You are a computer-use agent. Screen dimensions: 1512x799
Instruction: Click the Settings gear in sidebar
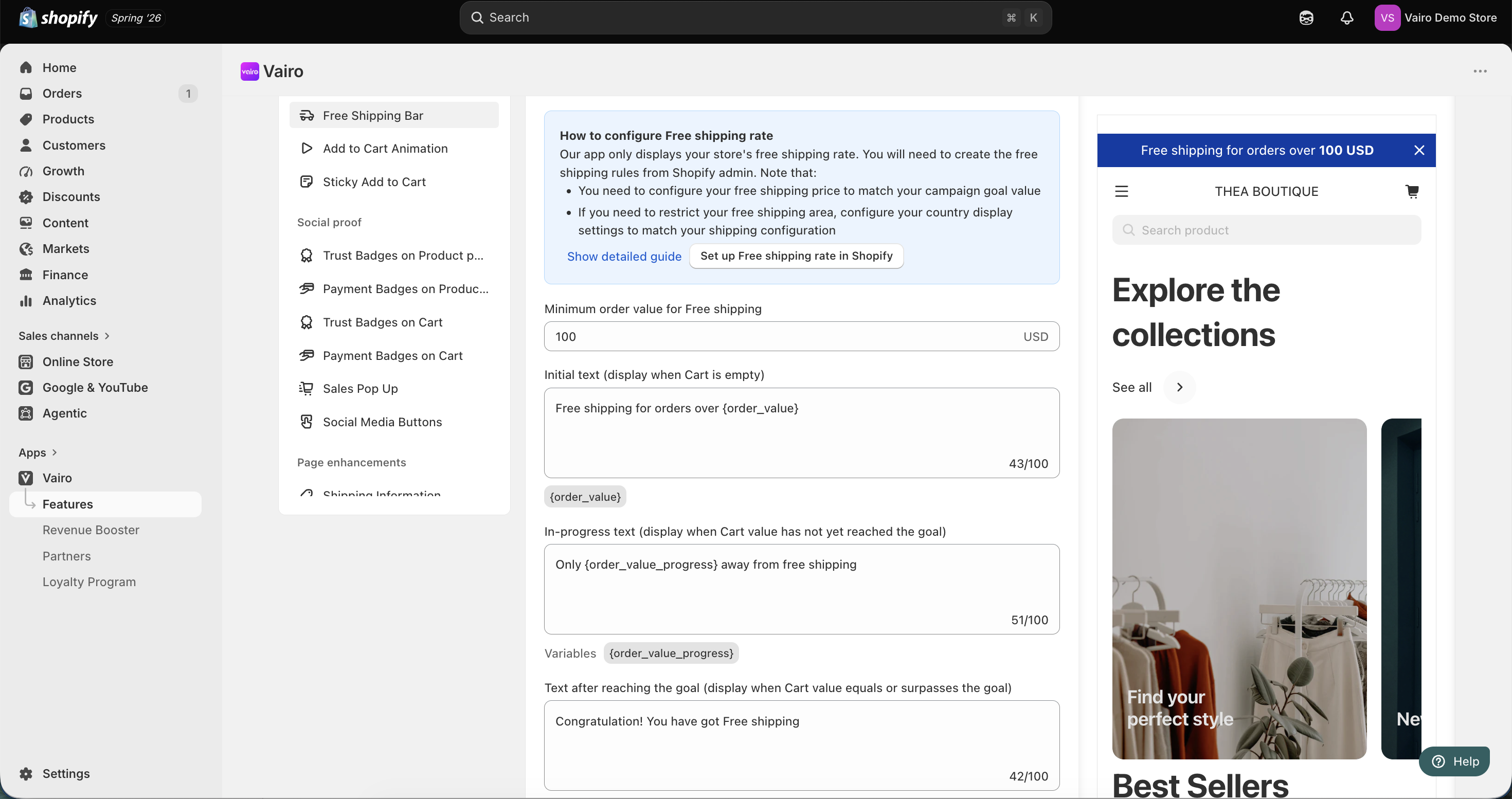point(26,773)
